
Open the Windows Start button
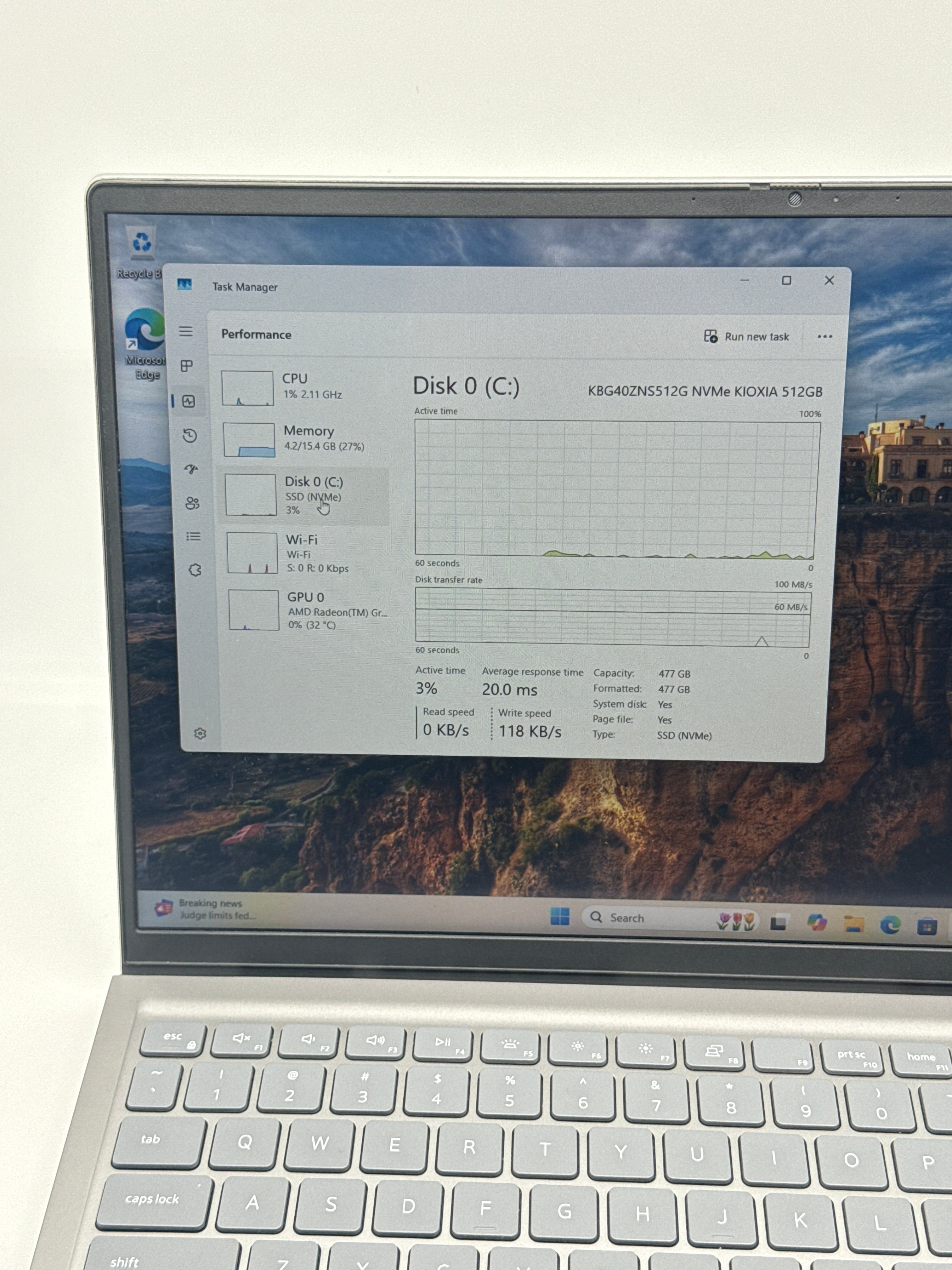click(560, 916)
